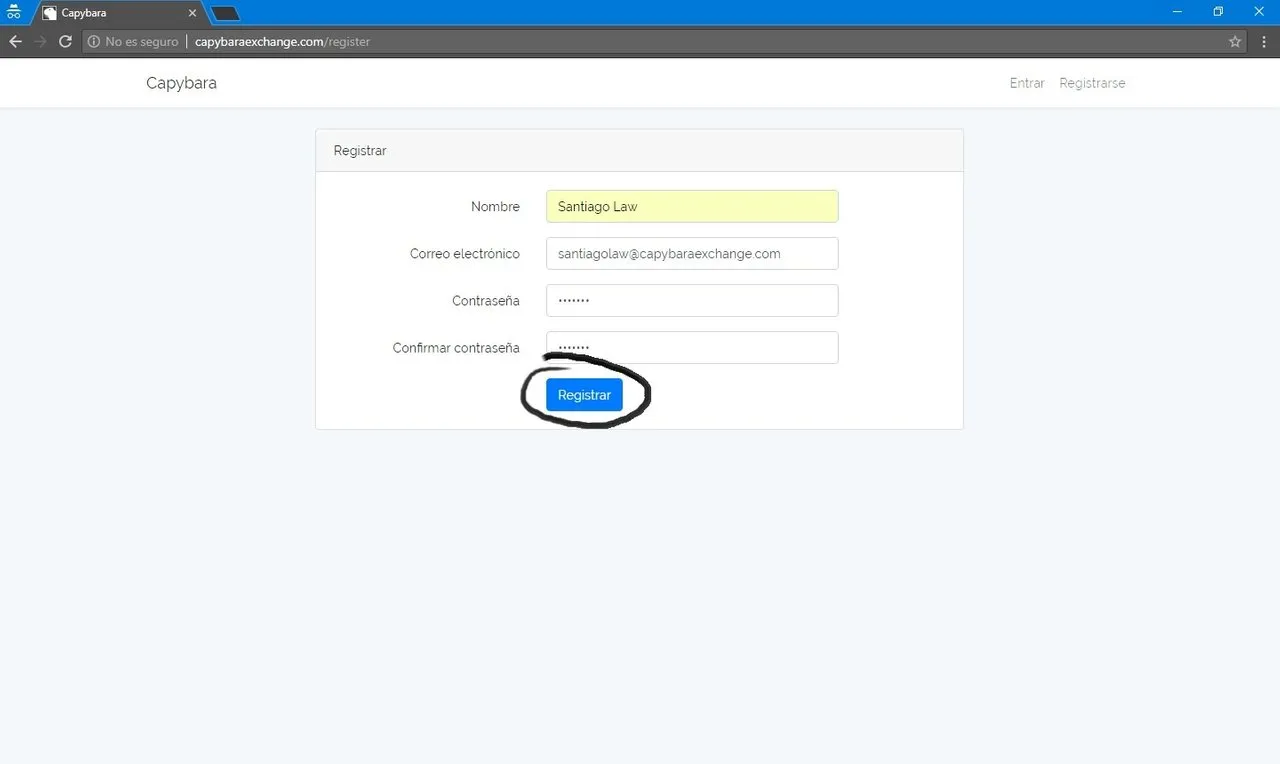Click the browser back arrow
Image resolution: width=1280 pixels, height=764 pixels.
coord(15,42)
